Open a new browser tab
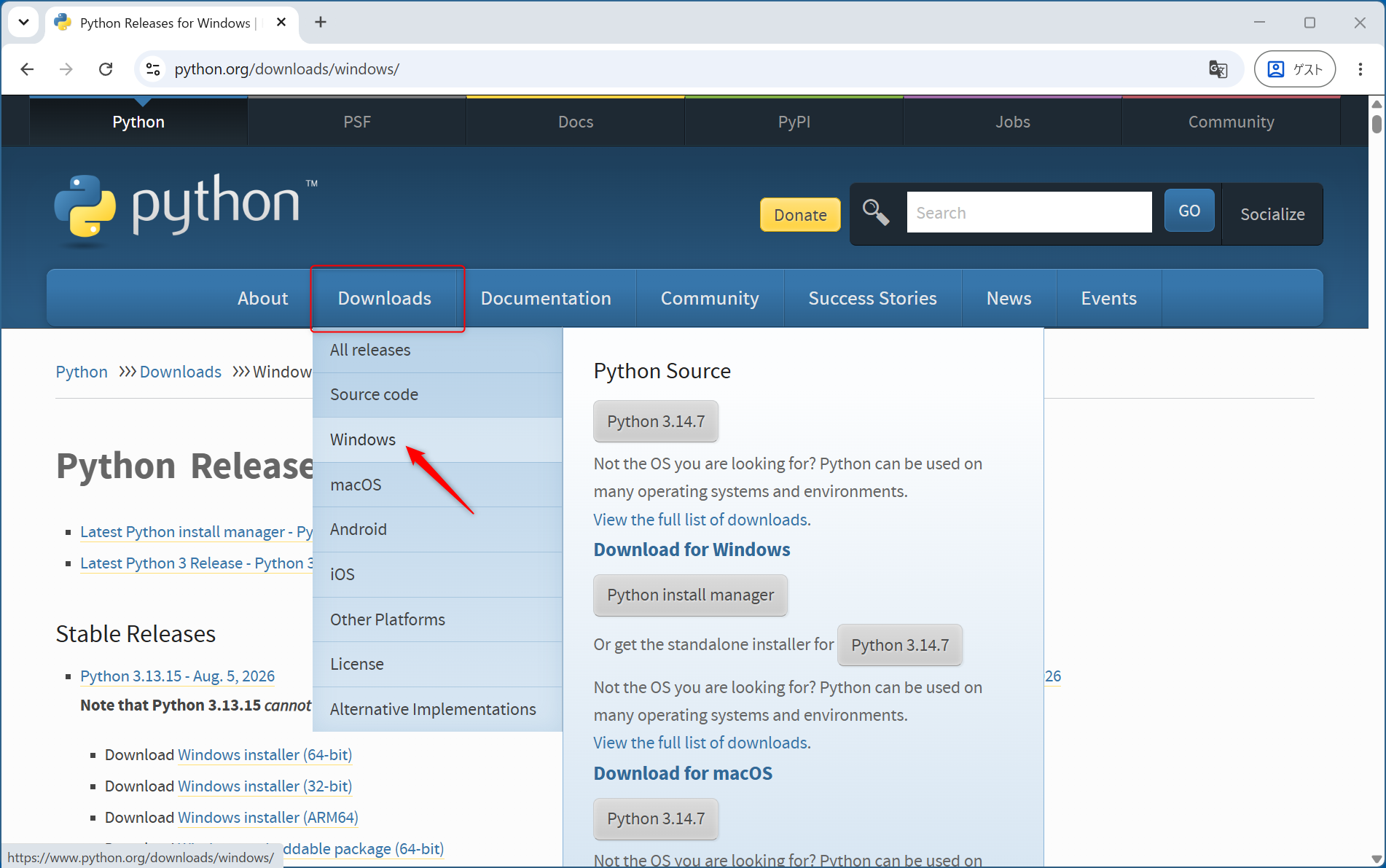This screenshot has height=868, width=1386. click(x=321, y=23)
